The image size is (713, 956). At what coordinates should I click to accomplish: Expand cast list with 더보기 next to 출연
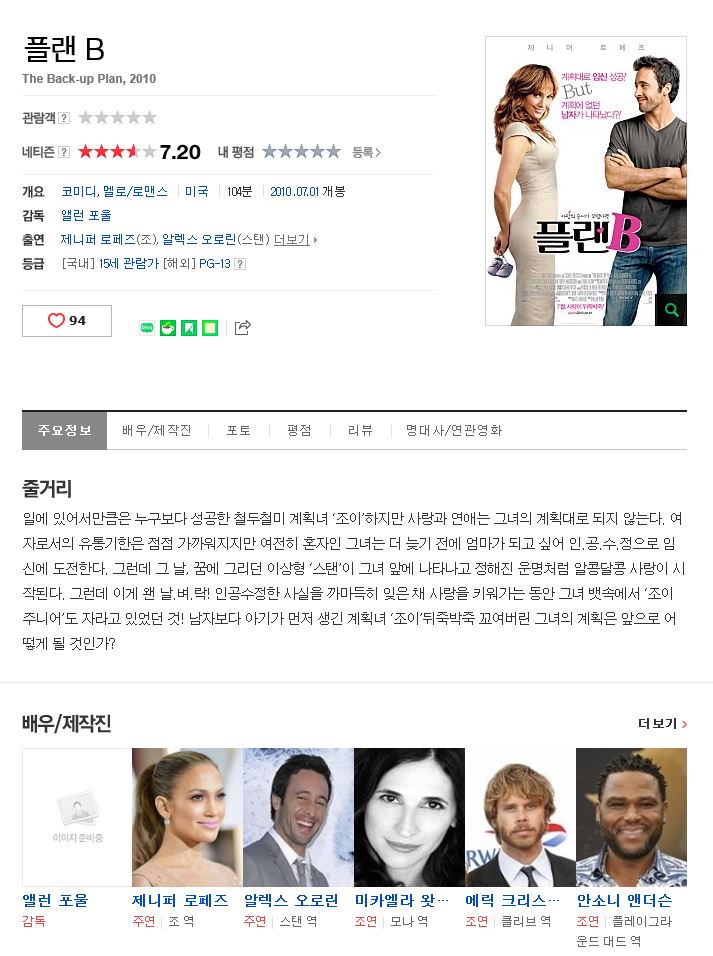[x=295, y=240]
